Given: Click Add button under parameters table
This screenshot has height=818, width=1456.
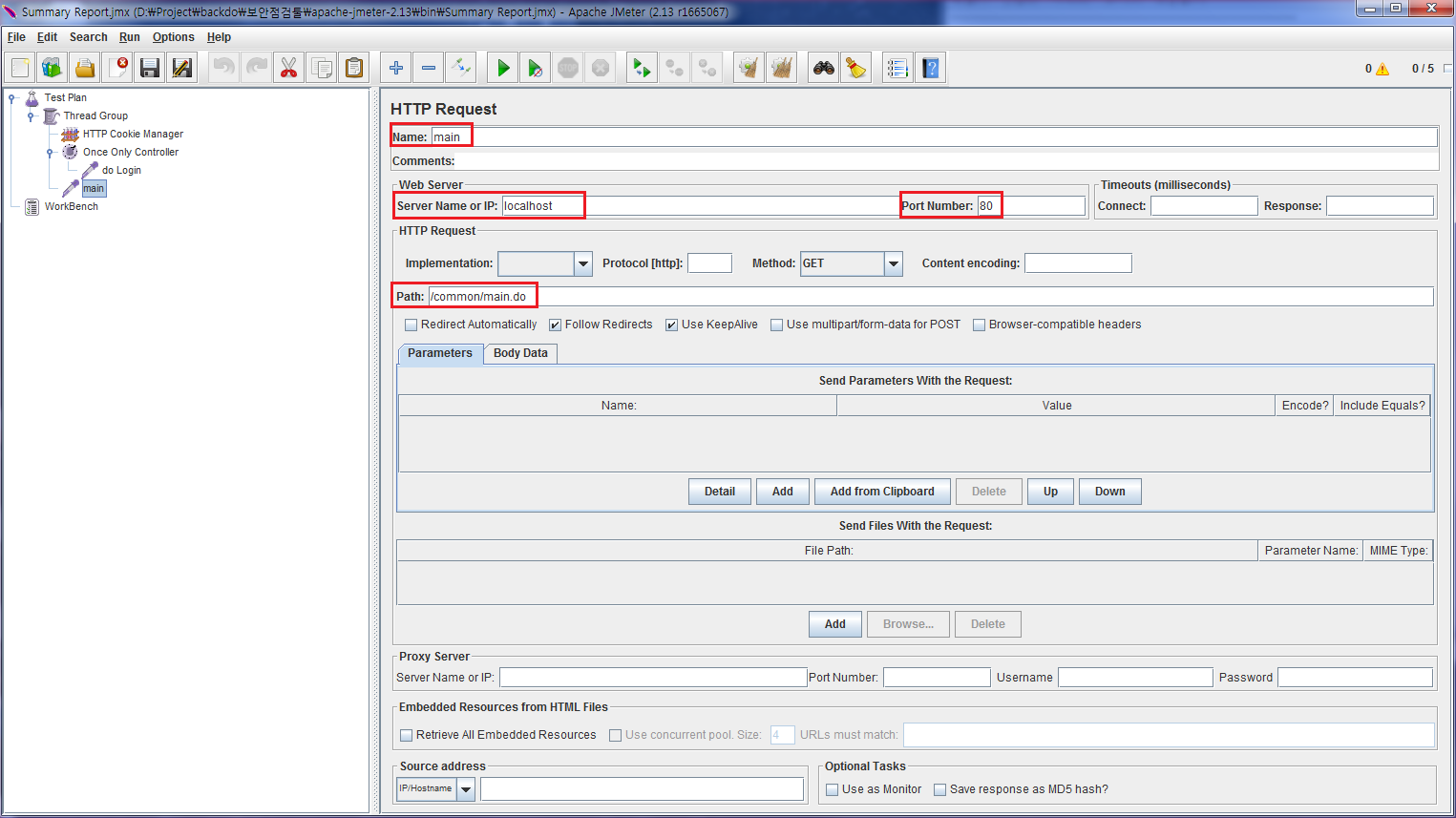Looking at the screenshot, I should click(x=783, y=492).
